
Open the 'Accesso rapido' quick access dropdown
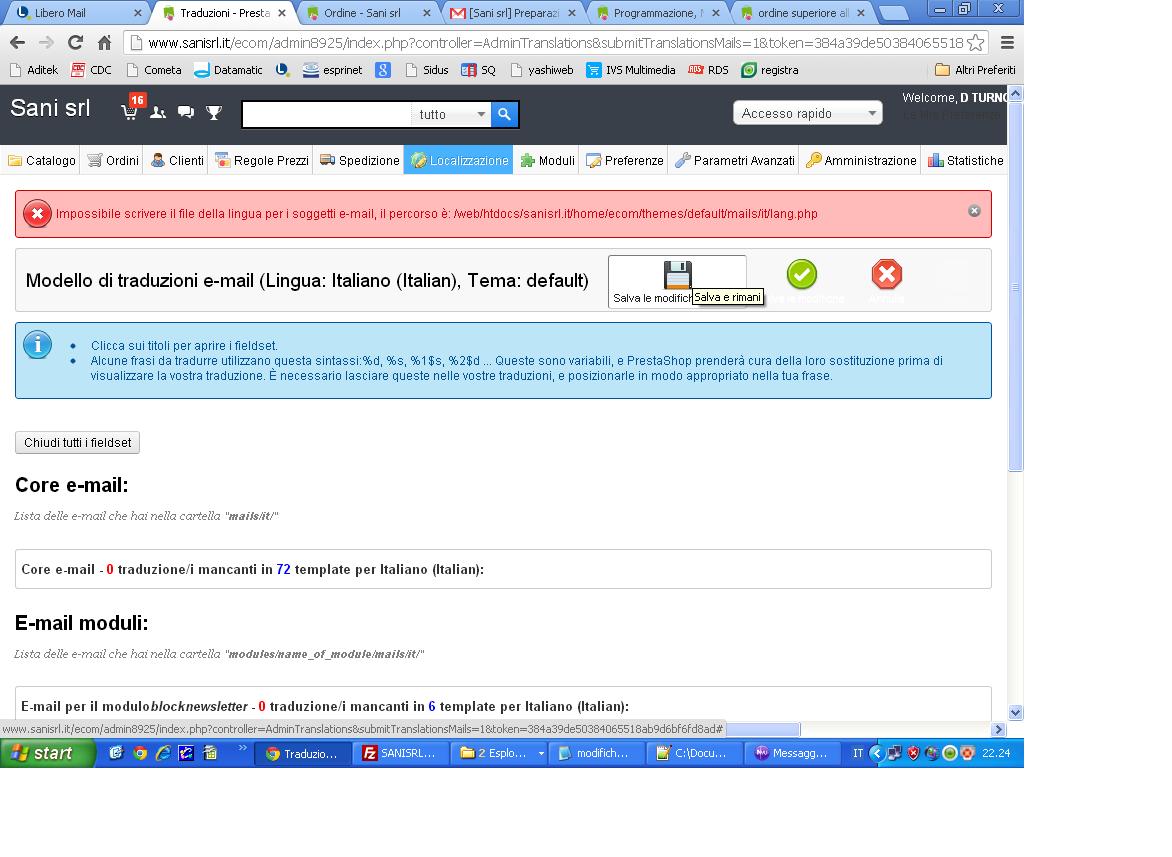807,113
